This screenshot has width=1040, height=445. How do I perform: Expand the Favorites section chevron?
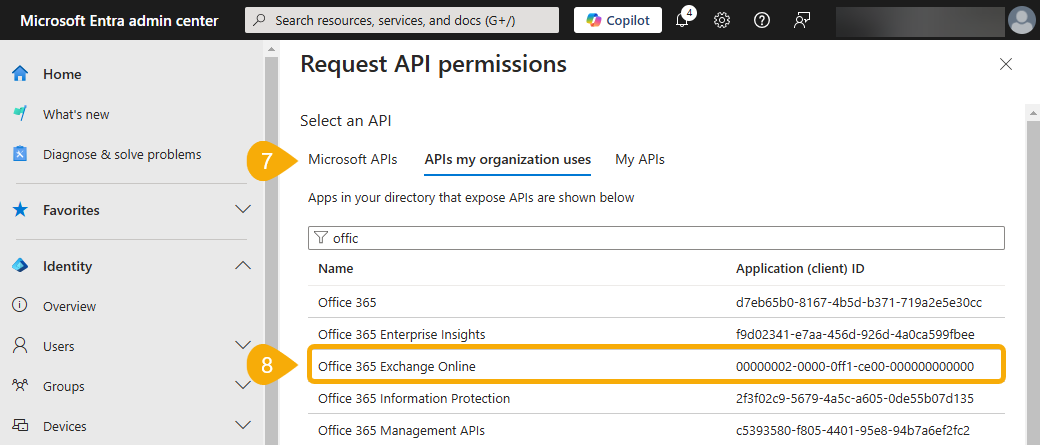(242, 210)
